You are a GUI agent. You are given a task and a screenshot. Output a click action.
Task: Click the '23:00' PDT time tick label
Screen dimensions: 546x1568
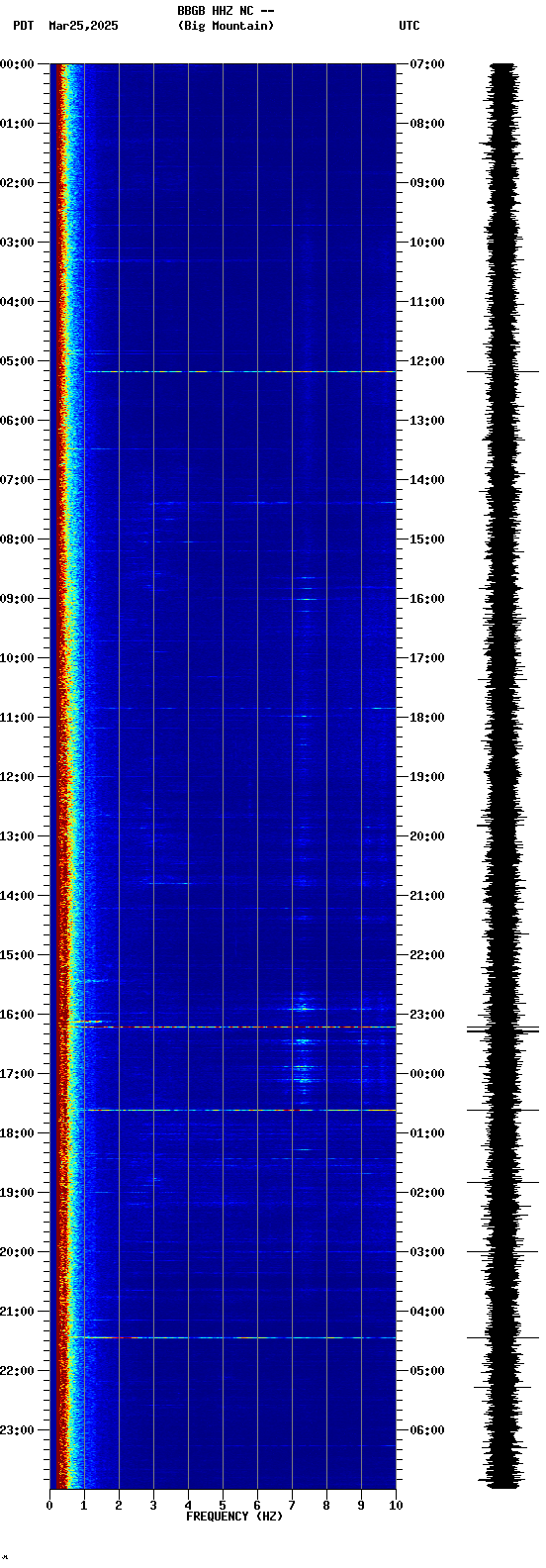17,1430
